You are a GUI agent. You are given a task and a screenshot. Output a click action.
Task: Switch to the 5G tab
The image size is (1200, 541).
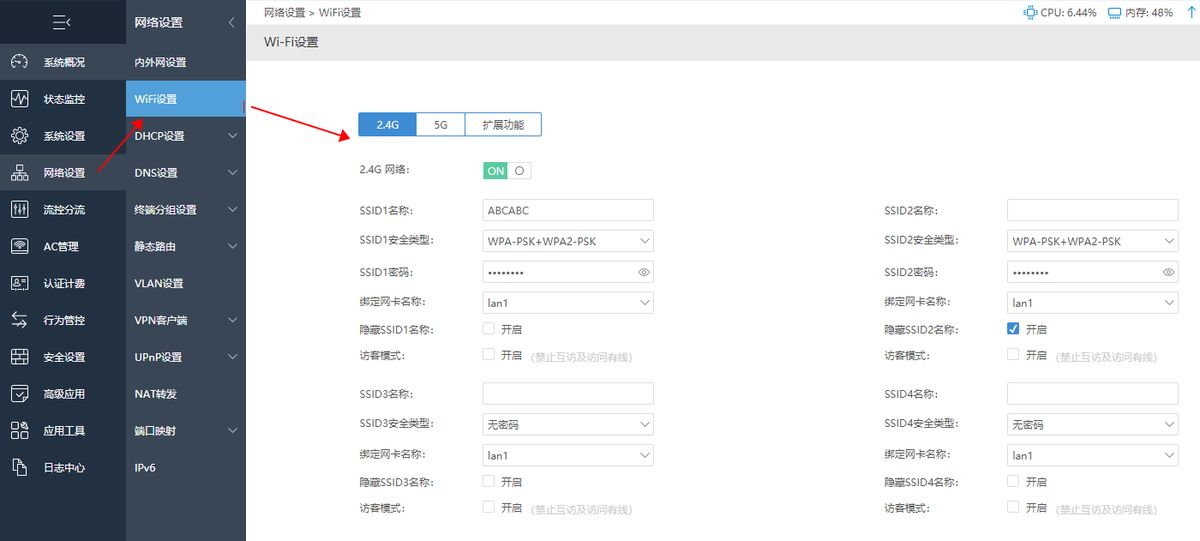tap(441, 125)
